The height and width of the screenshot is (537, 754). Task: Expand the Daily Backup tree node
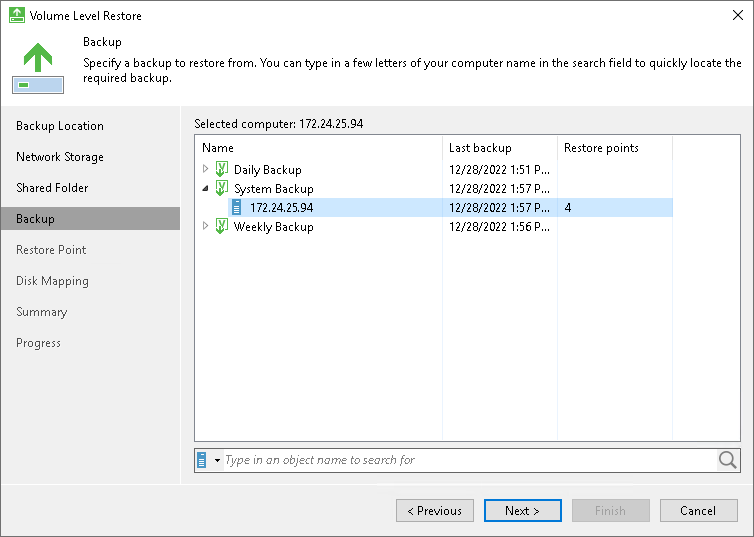[x=205, y=169]
